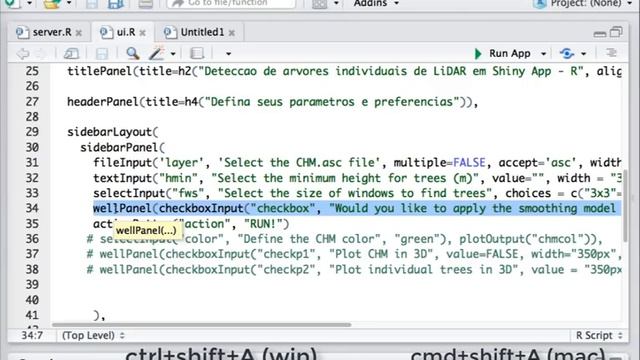This screenshot has width=640, height=360.
Task: Click the document outline icon
Action: click(x=611, y=53)
